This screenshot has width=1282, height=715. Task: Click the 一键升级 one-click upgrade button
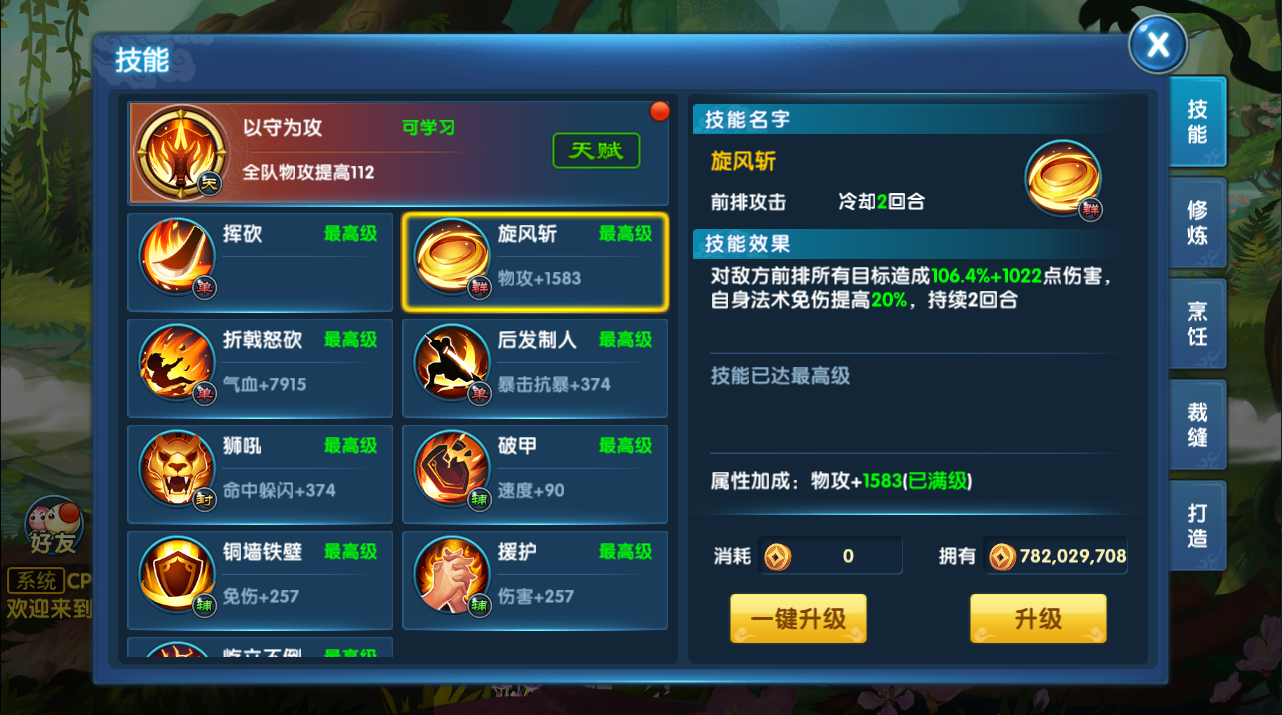(x=798, y=618)
